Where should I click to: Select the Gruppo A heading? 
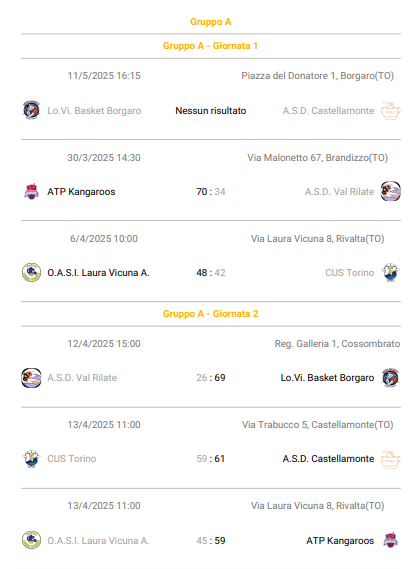pos(210,22)
